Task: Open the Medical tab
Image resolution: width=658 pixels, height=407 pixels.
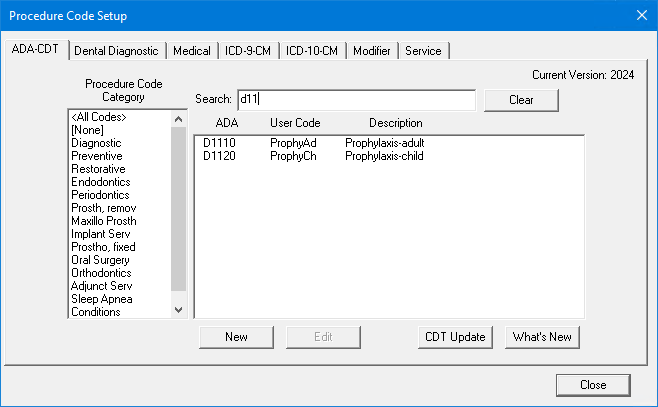Action: [x=191, y=51]
